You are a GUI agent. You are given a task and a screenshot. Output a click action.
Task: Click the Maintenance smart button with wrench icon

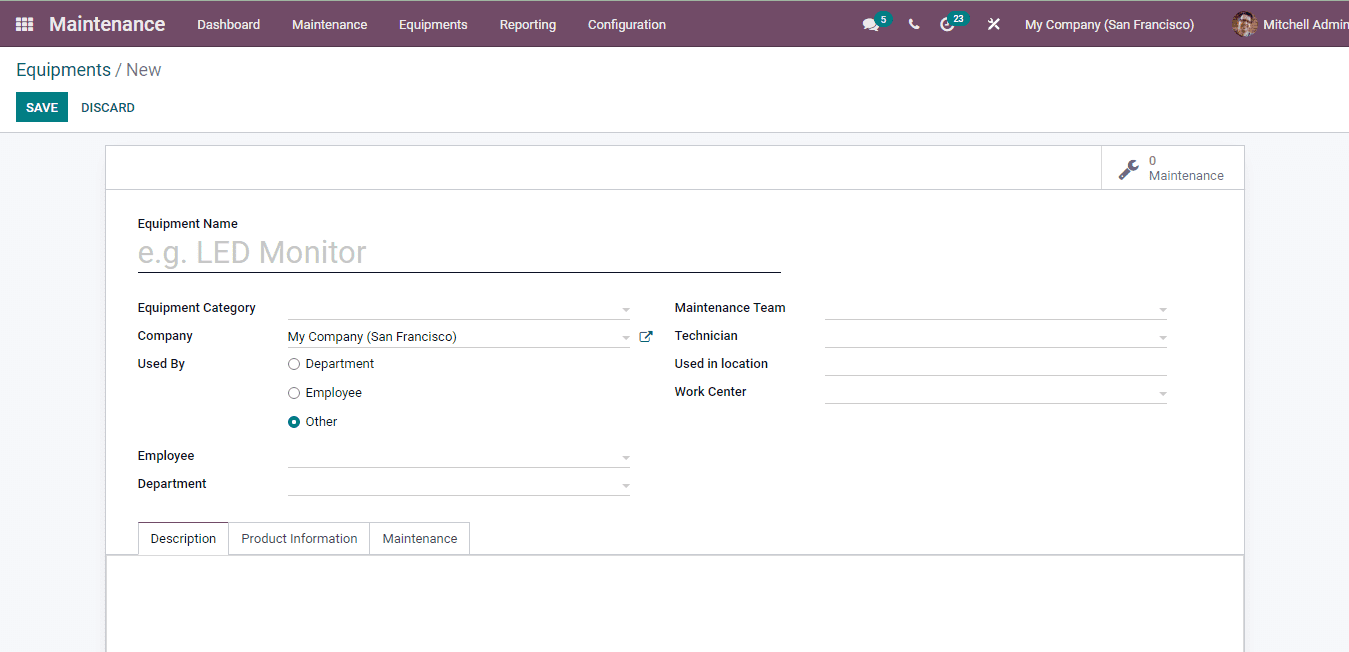[x=1172, y=166]
